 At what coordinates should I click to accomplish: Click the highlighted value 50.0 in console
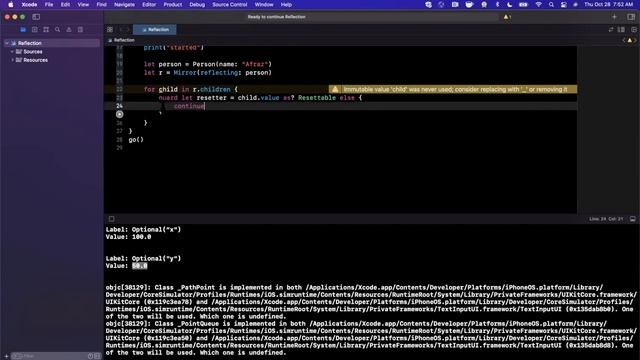point(140,266)
